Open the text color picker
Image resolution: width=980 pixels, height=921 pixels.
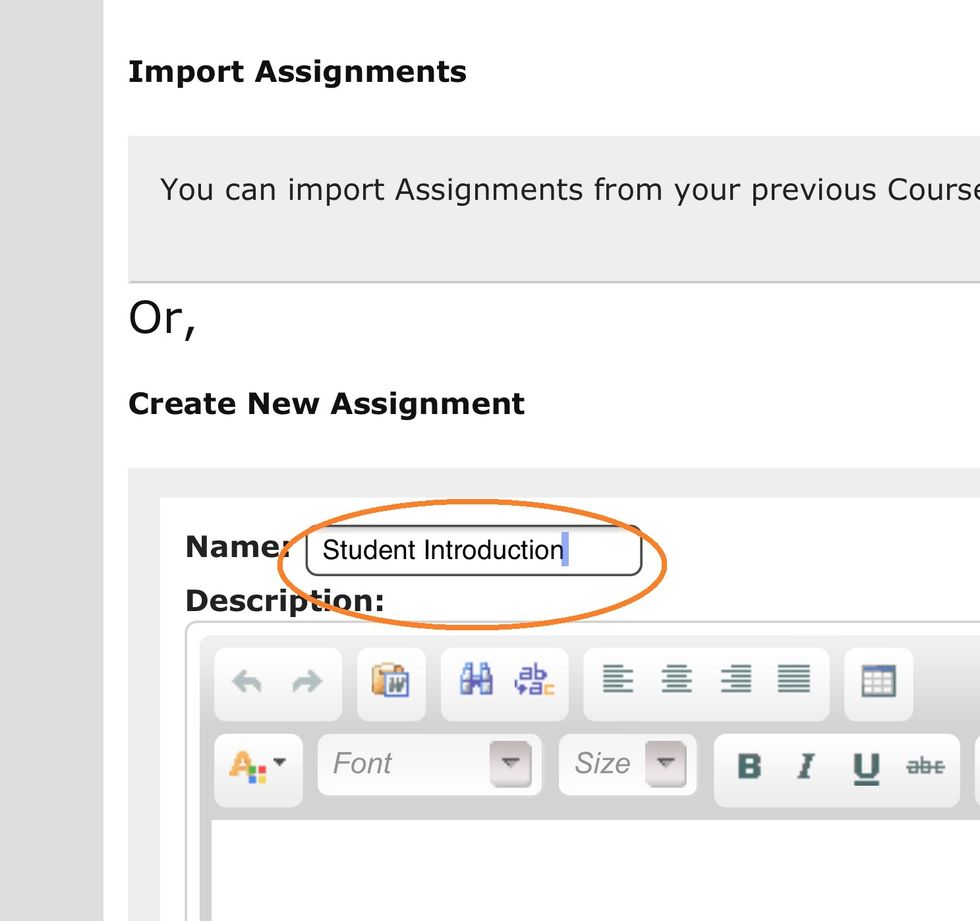(x=258, y=767)
